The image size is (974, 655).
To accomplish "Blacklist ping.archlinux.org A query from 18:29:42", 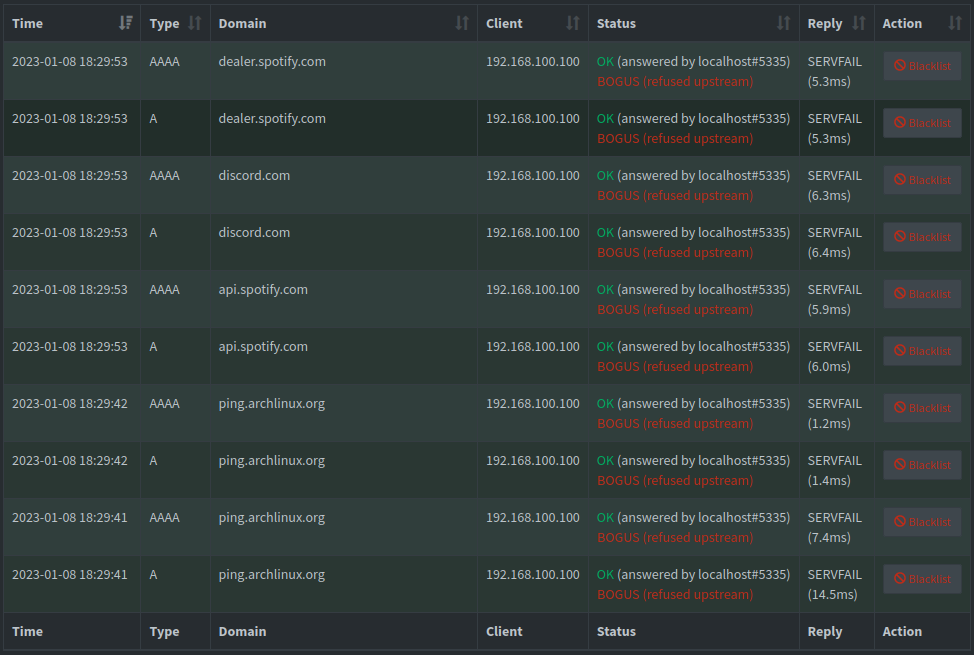I will coord(922,465).
